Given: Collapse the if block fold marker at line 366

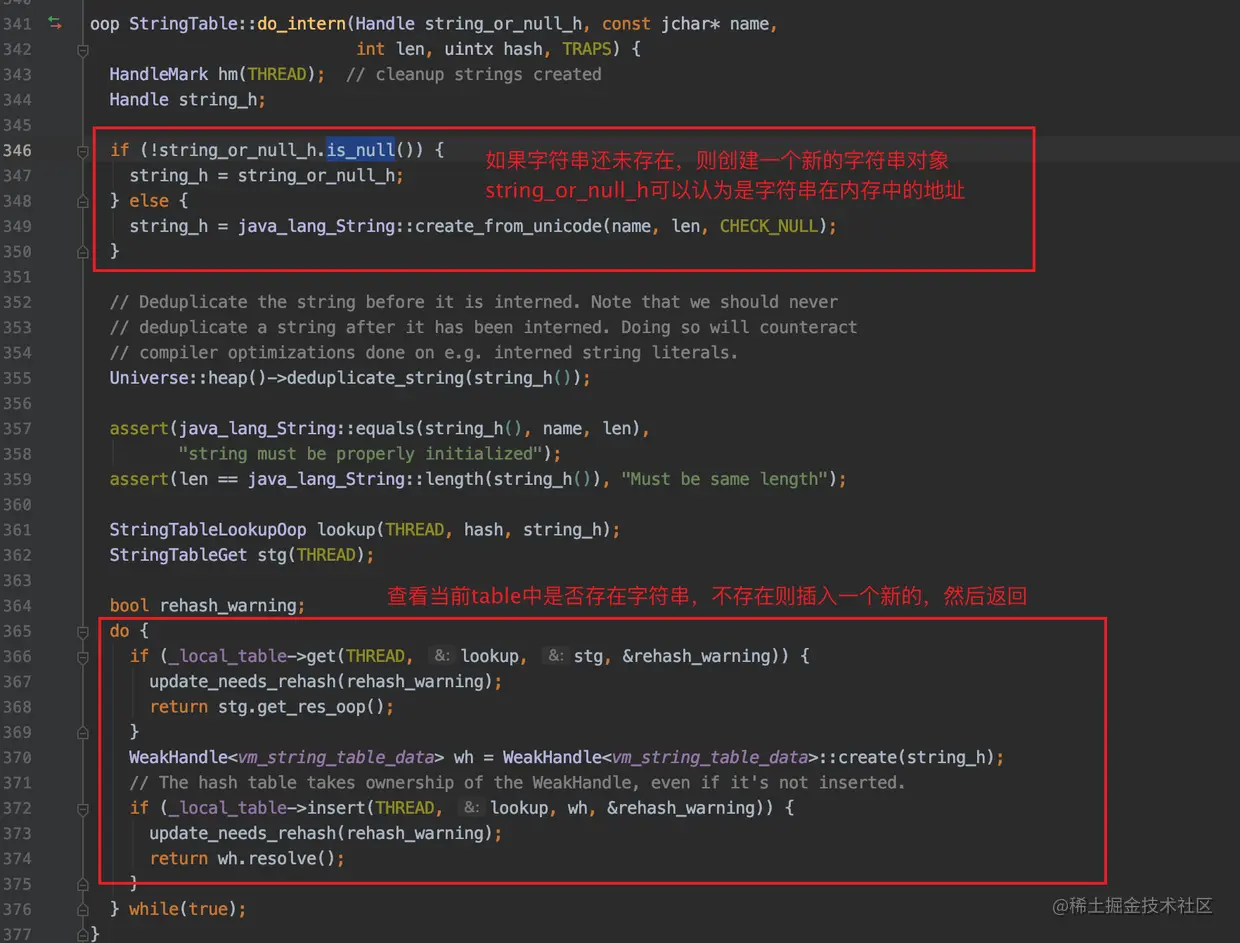Looking at the screenshot, I should coord(84,656).
